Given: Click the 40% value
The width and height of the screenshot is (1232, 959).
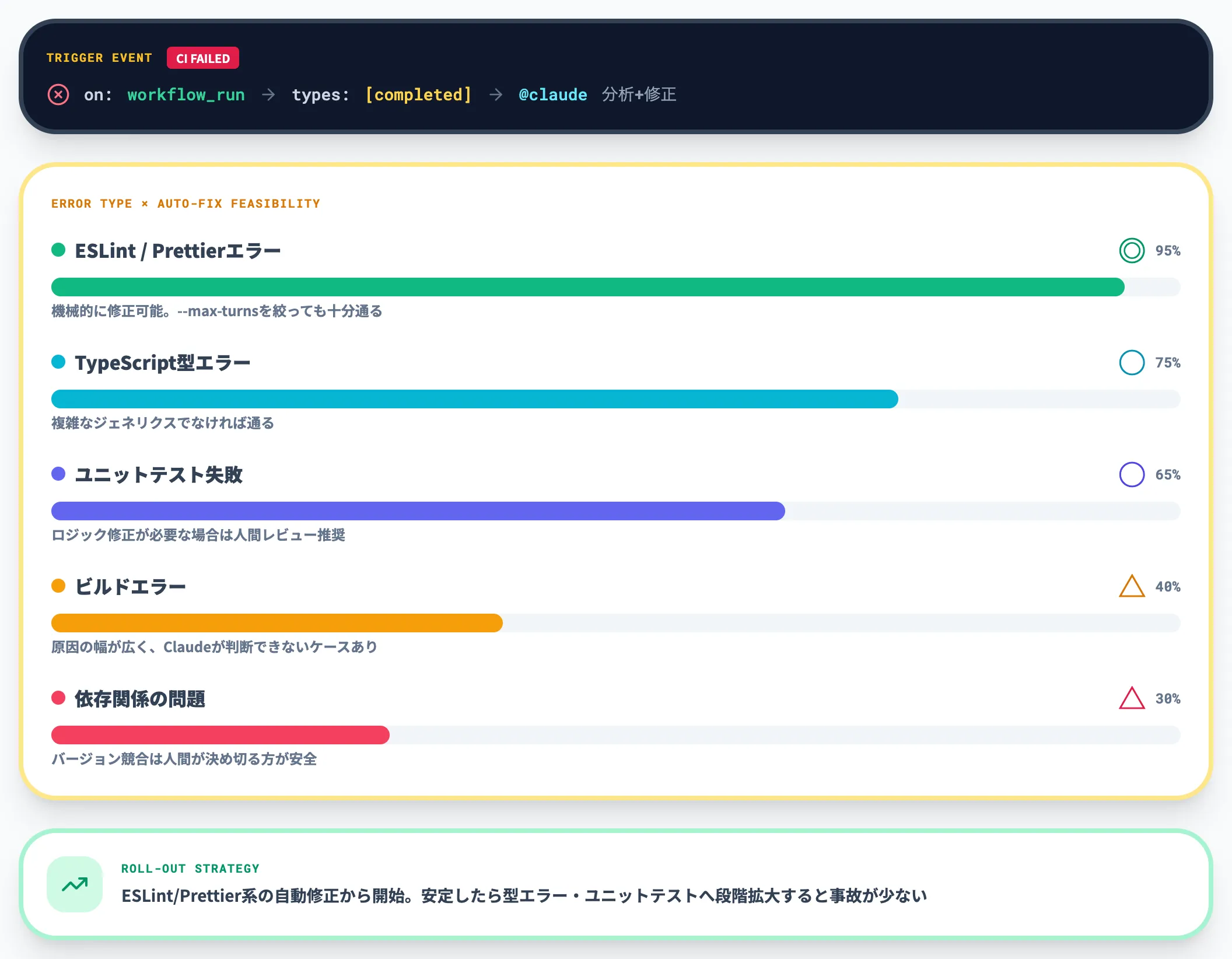Looking at the screenshot, I should [1168, 587].
